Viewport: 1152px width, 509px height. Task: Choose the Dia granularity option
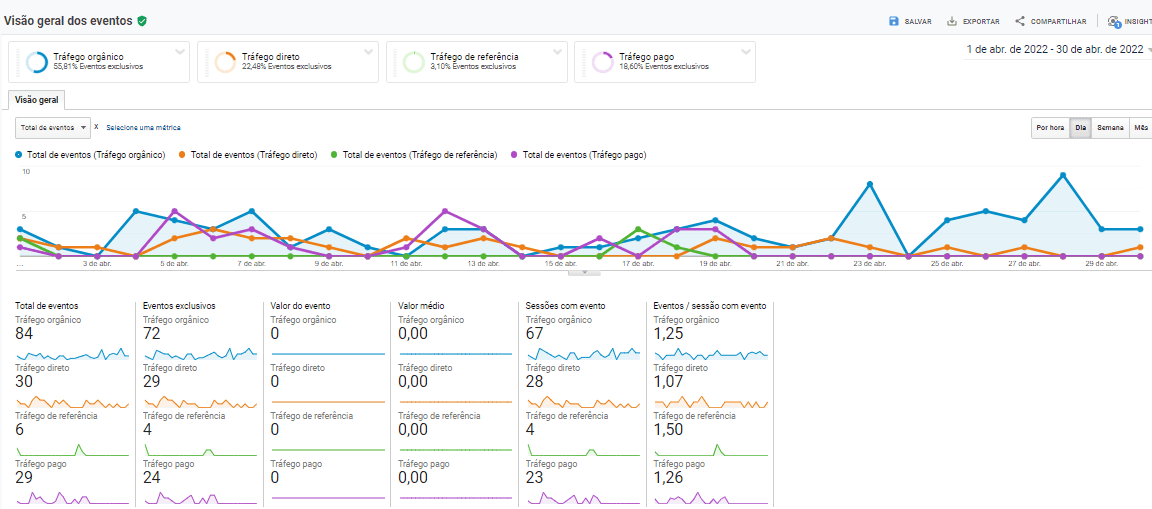[x=1080, y=128]
